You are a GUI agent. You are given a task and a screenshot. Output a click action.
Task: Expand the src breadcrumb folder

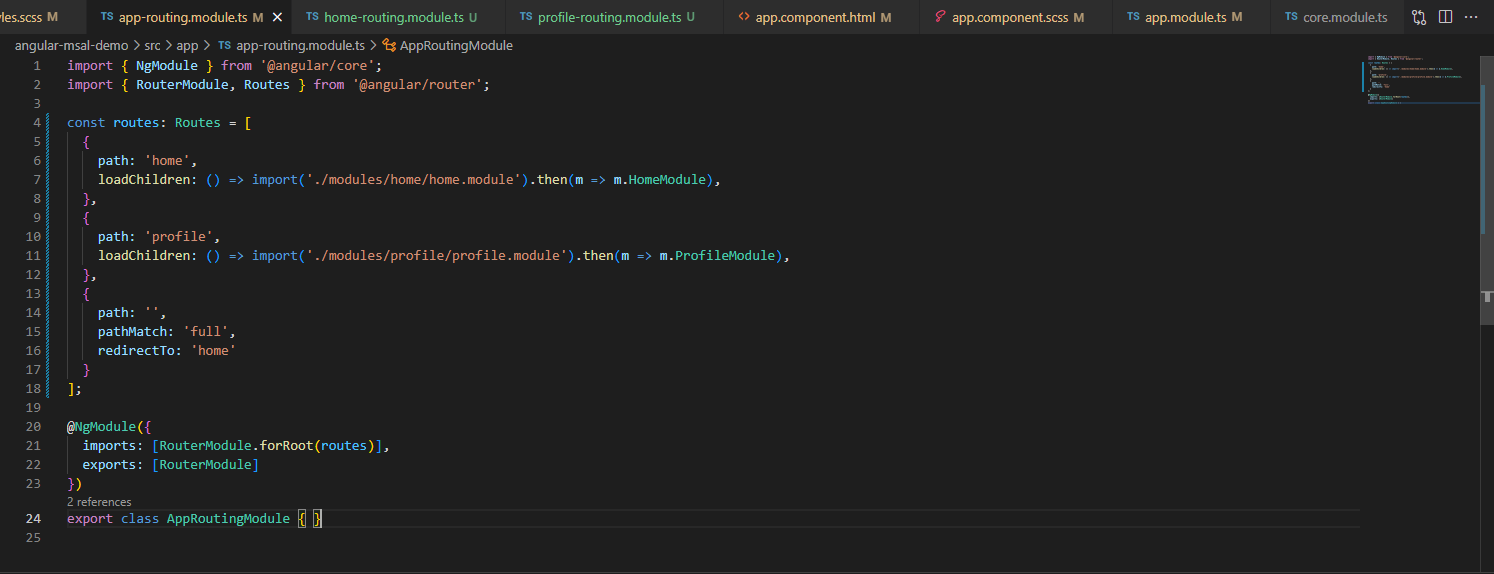(152, 46)
